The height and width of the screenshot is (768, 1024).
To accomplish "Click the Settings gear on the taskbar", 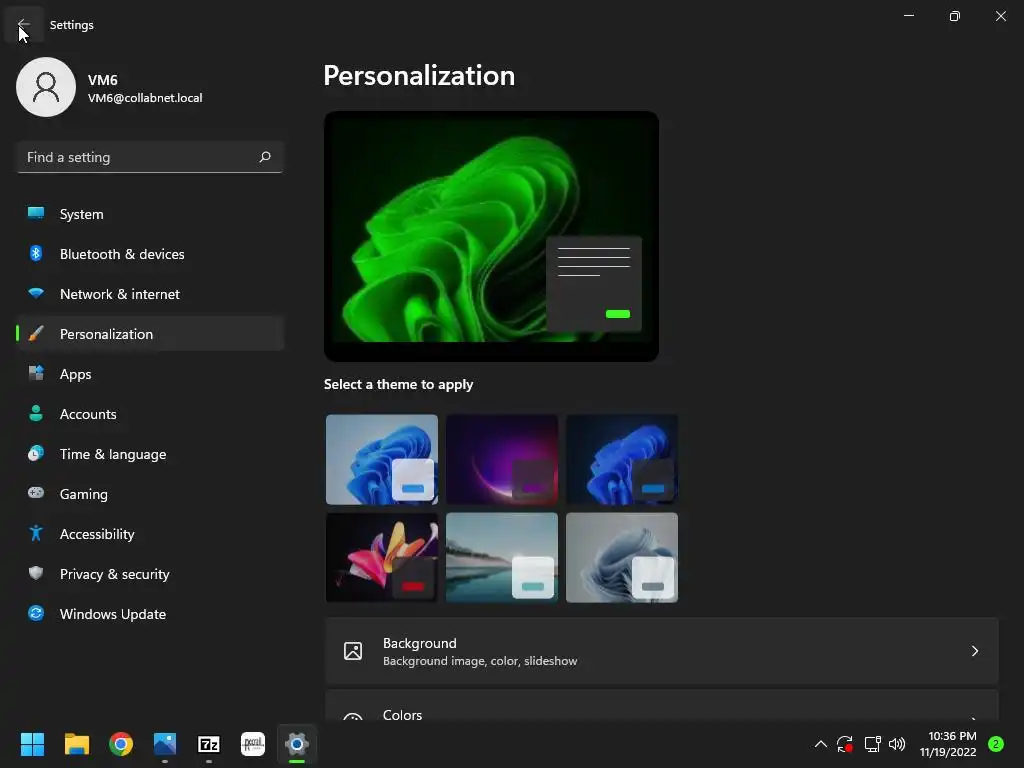I will coord(296,744).
